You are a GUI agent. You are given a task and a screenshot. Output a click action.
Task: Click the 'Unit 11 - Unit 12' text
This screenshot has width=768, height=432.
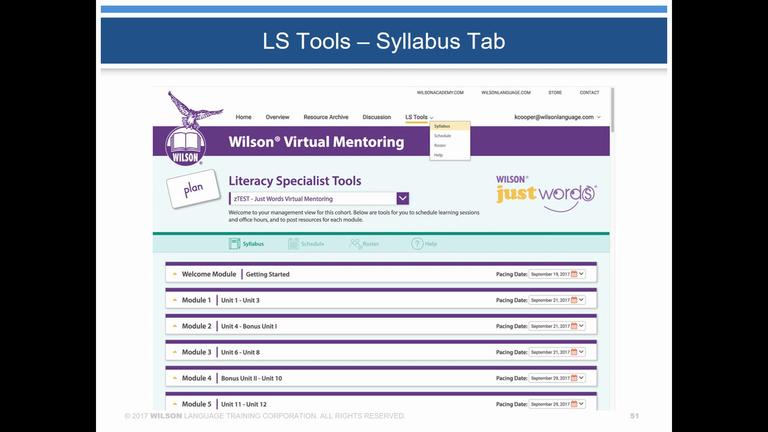coord(243,404)
